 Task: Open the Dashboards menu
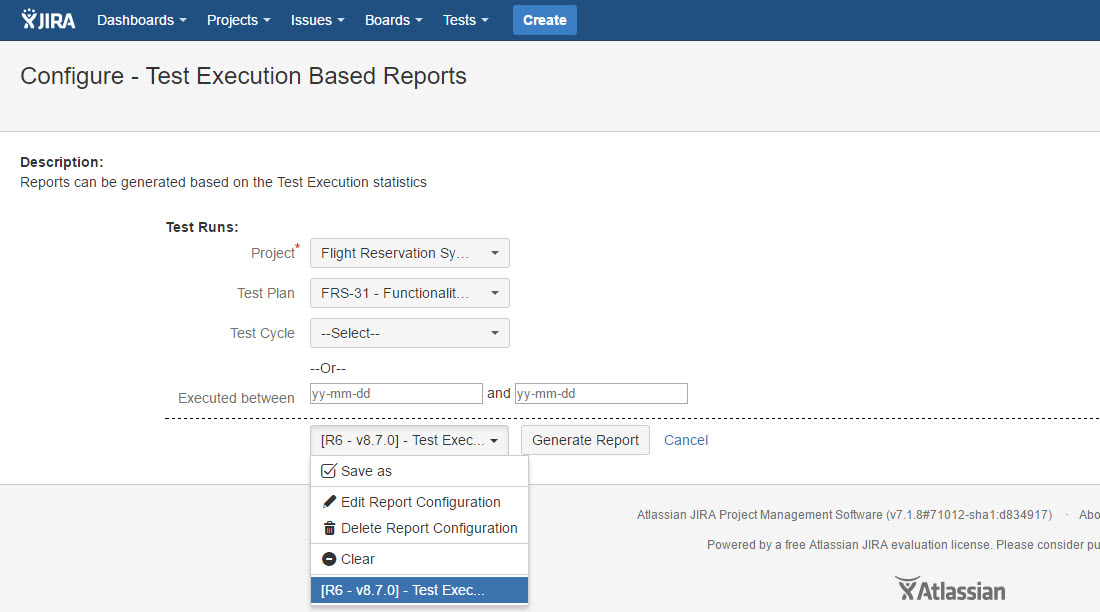point(141,20)
